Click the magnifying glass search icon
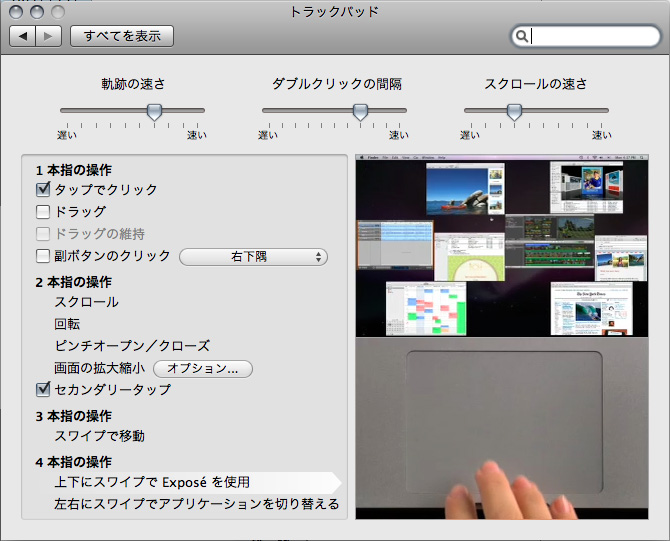 521,37
